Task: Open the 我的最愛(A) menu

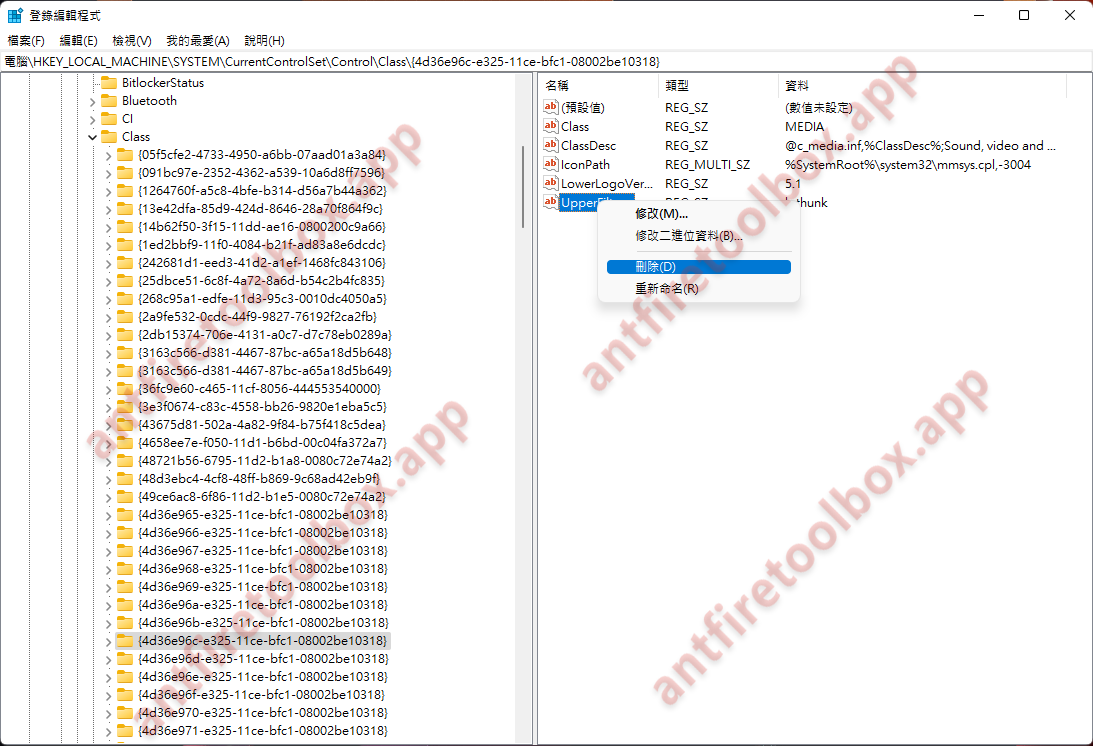Action: [x=197, y=41]
